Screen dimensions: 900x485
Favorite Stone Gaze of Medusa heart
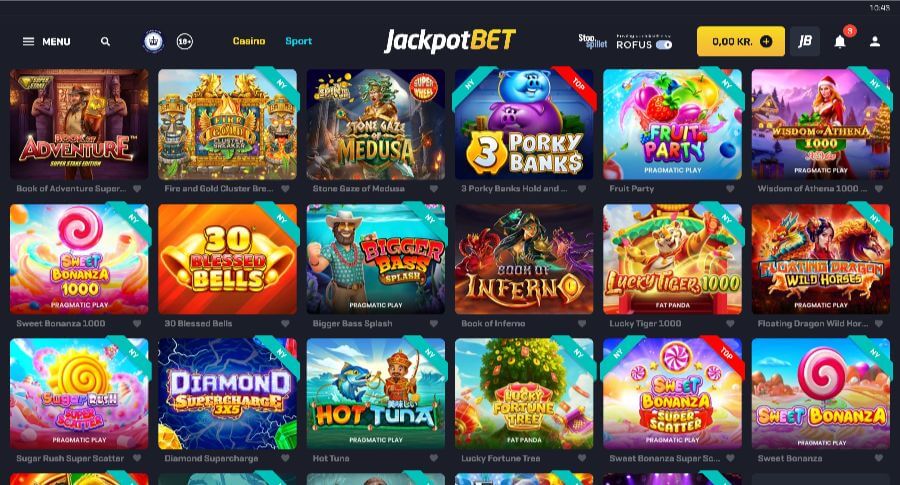pyautogui.click(x=433, y=189)
